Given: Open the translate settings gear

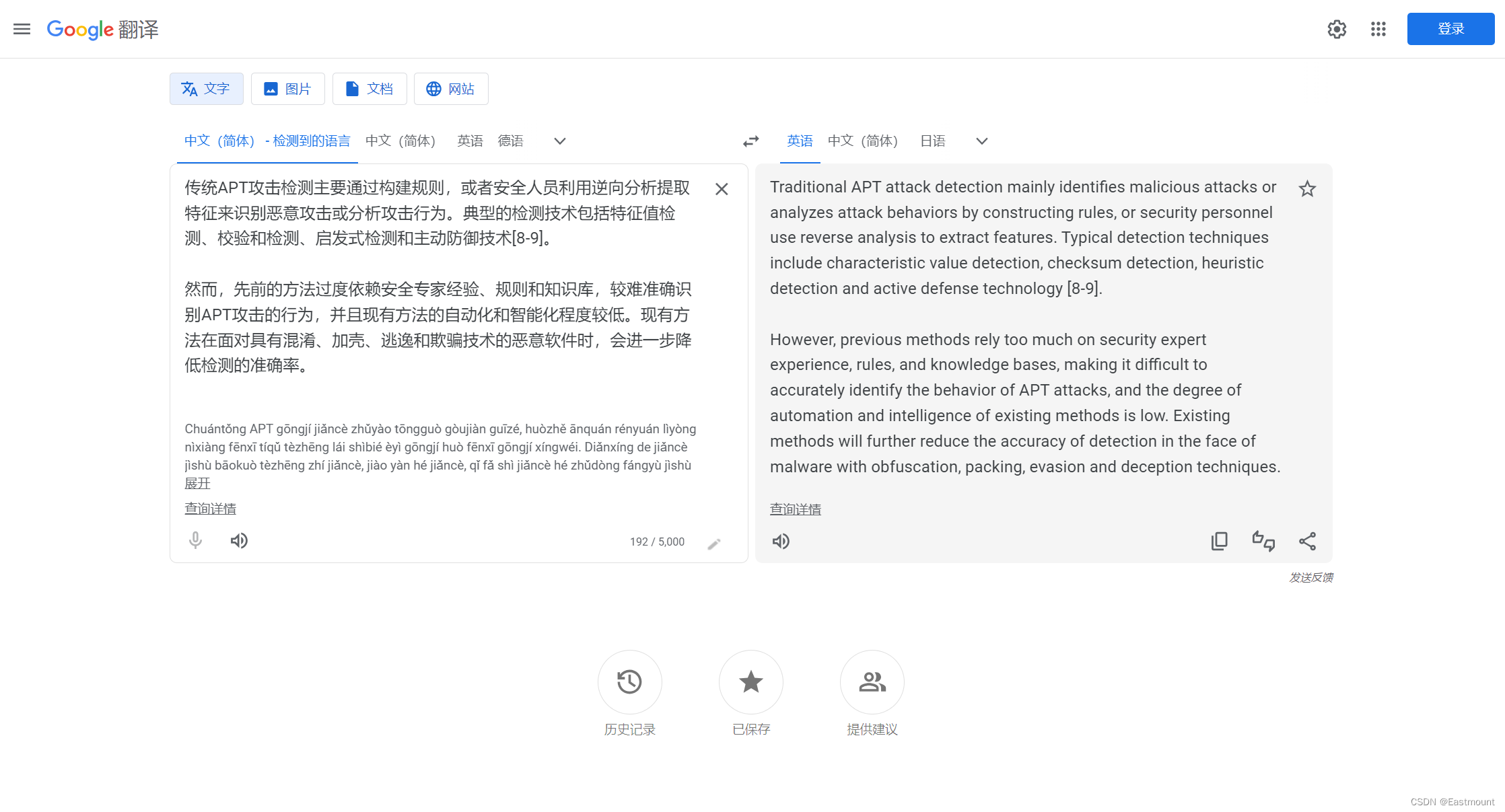Looking at the screenshot, I should (1337, 29).
